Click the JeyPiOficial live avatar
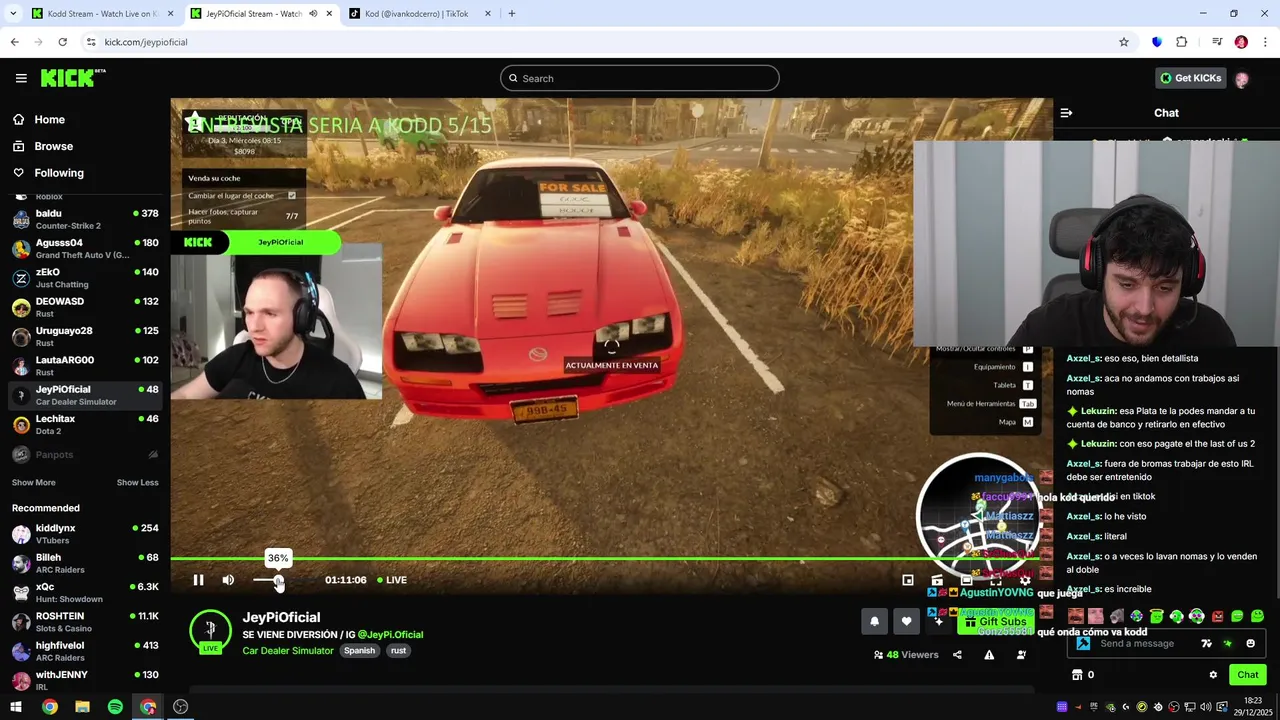 [210, 631]
